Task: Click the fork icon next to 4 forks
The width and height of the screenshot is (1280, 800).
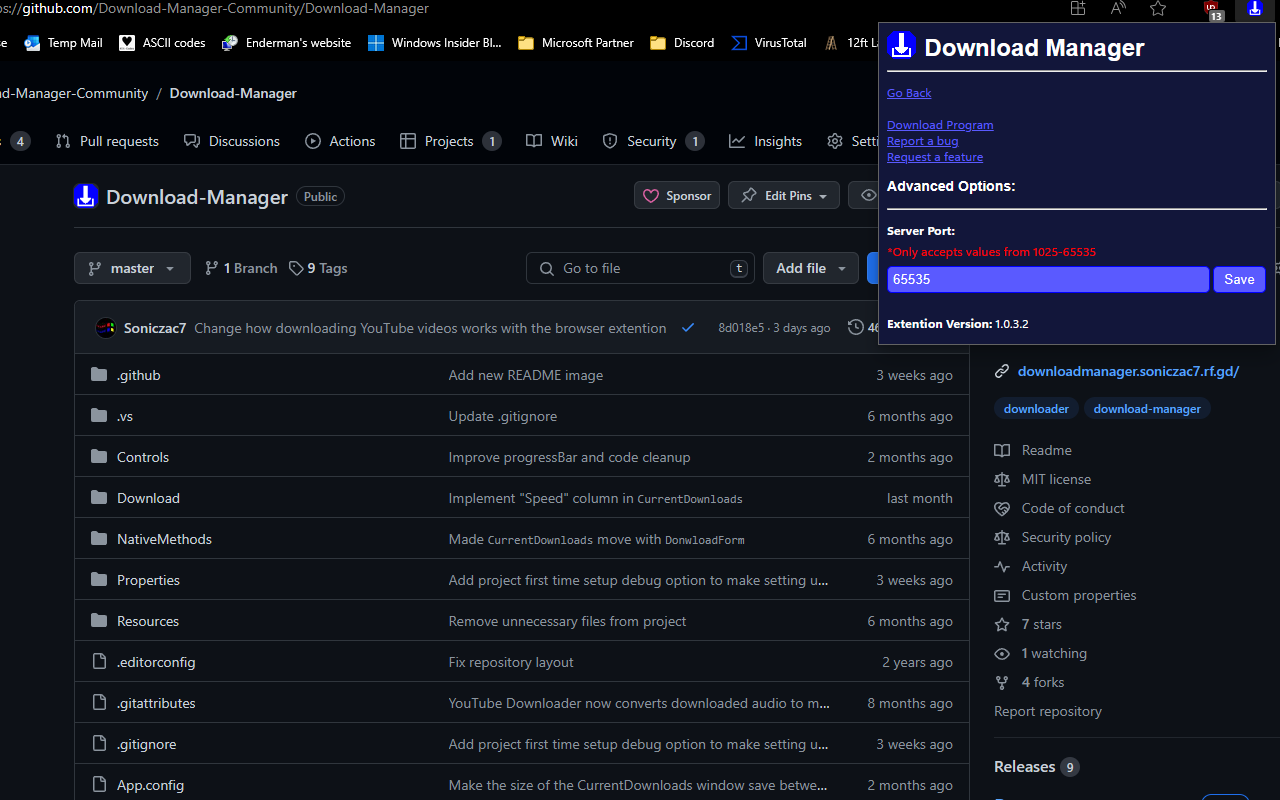Action: point(1002,683)
